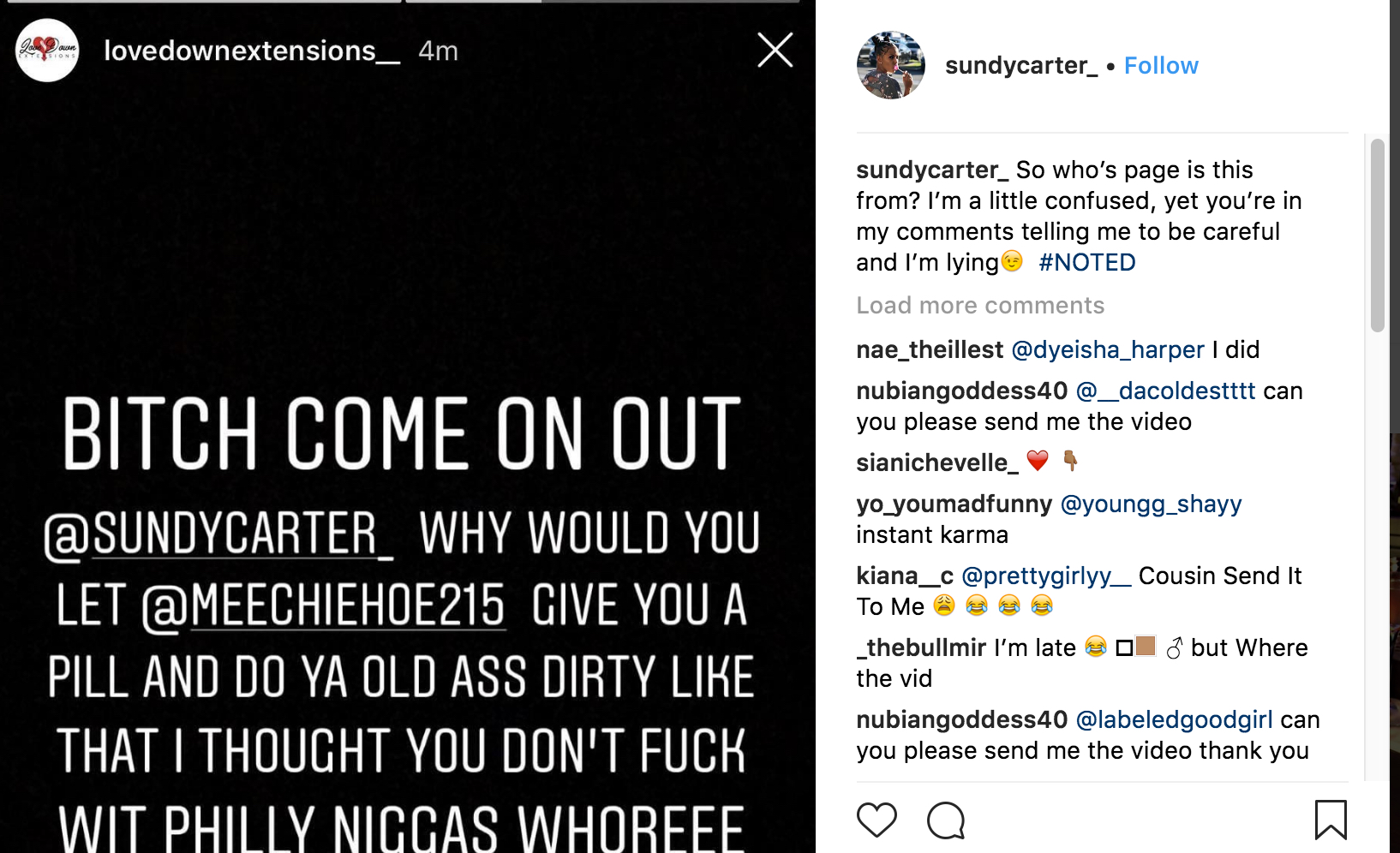Follow sundycarter_

[x=1161, y=66]
